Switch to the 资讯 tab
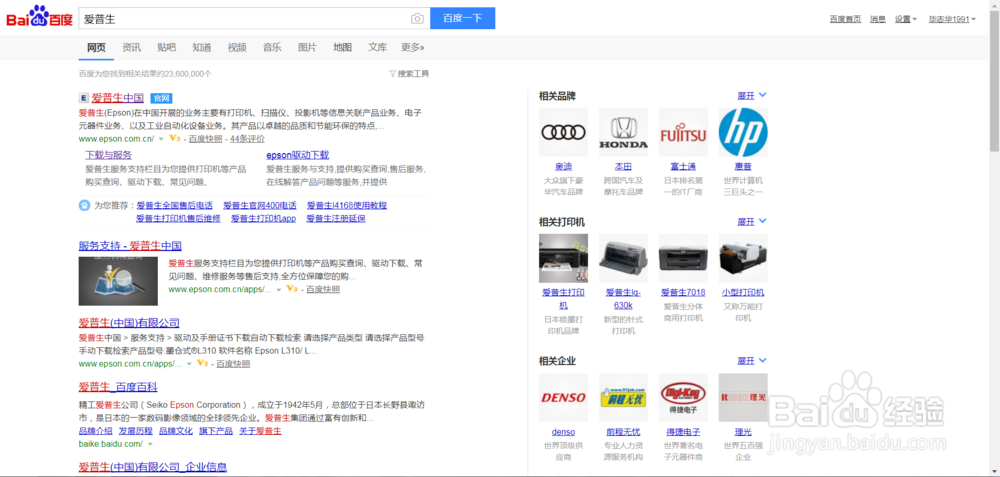This screenshot has height=477, width=1000. (131, 47)
